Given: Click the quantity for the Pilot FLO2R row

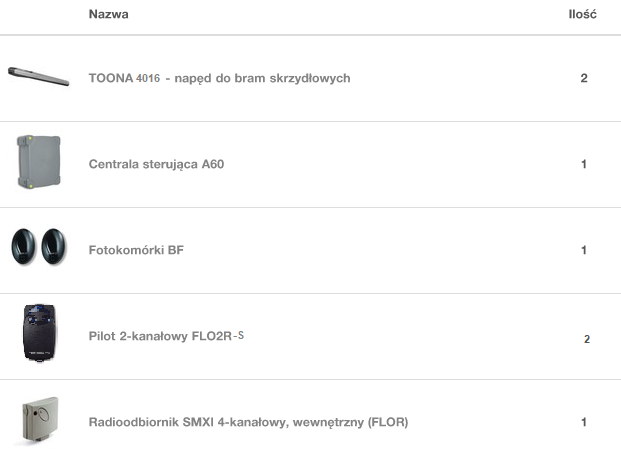Looking at the screenshot, I should point(587,339).
